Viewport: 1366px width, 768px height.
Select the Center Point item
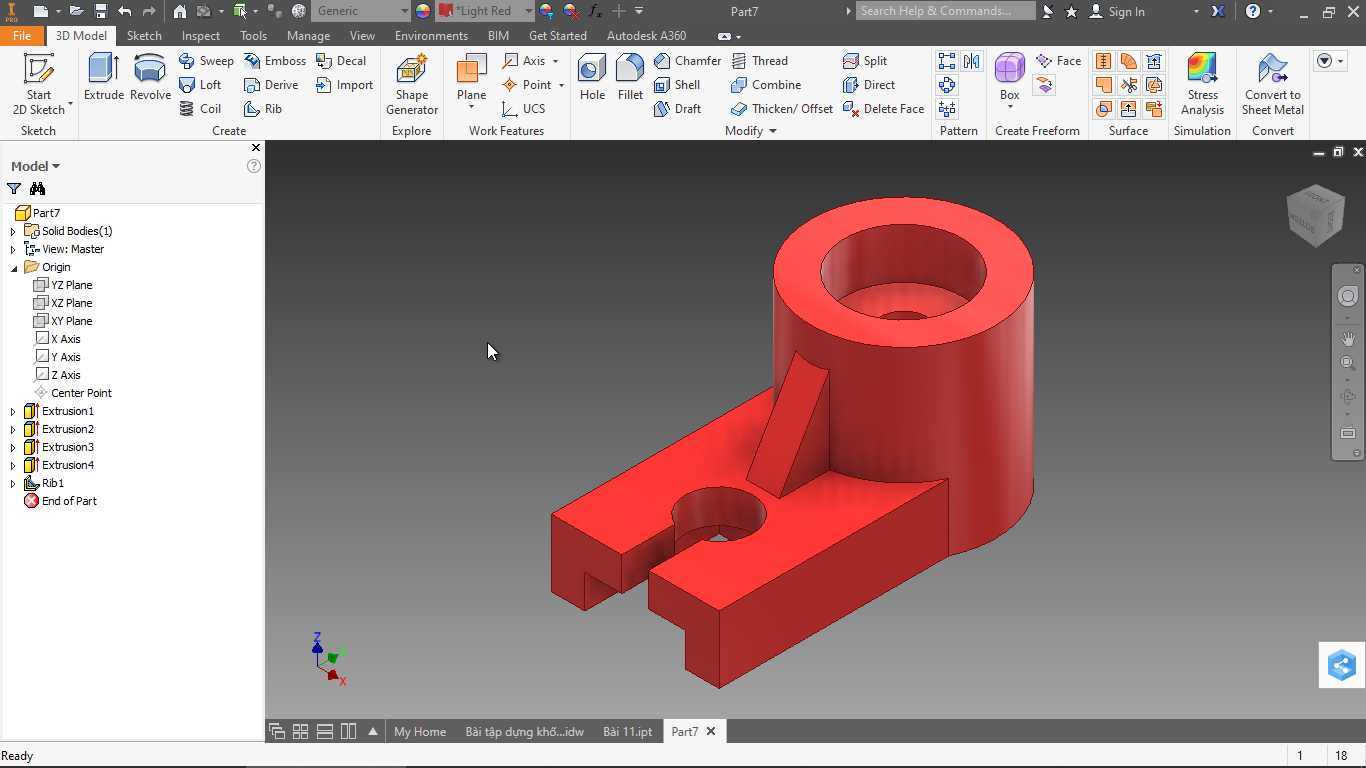pos(72,393)
